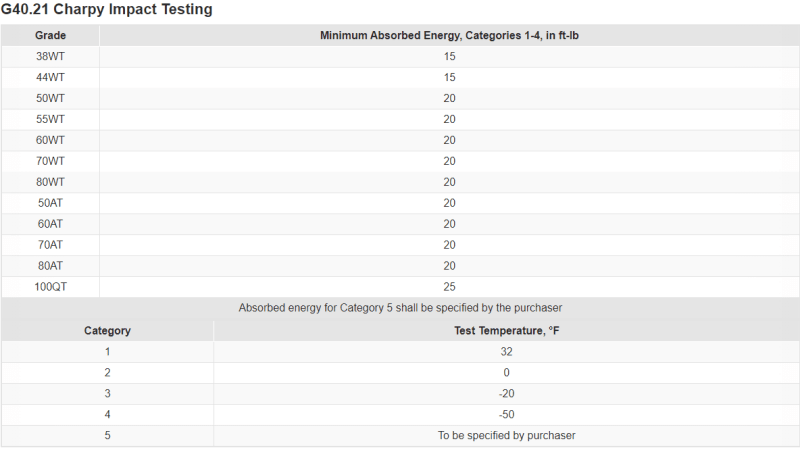Image resolution: width=800 pixels, height=452 pixels.
Task: Select the energy value 25 for 100QT
Action: pyautogui.click(x=449, y=287)
